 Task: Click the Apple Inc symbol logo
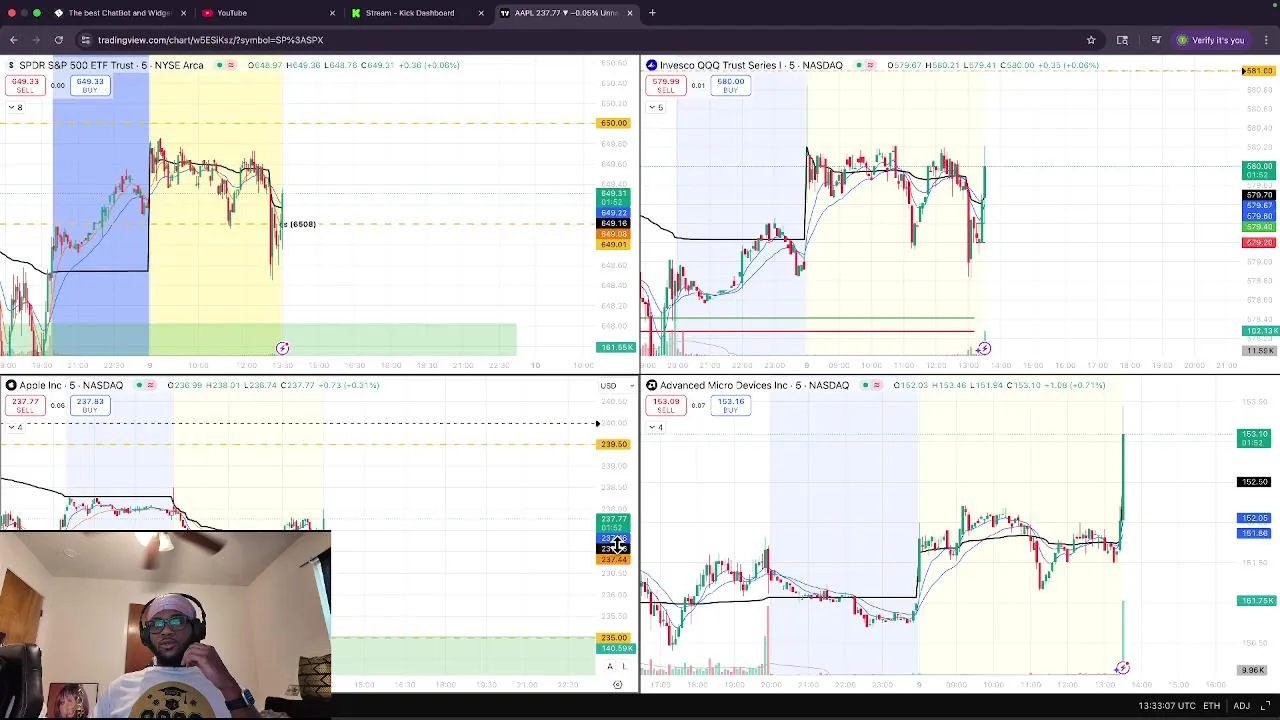[x=10, y=385]
